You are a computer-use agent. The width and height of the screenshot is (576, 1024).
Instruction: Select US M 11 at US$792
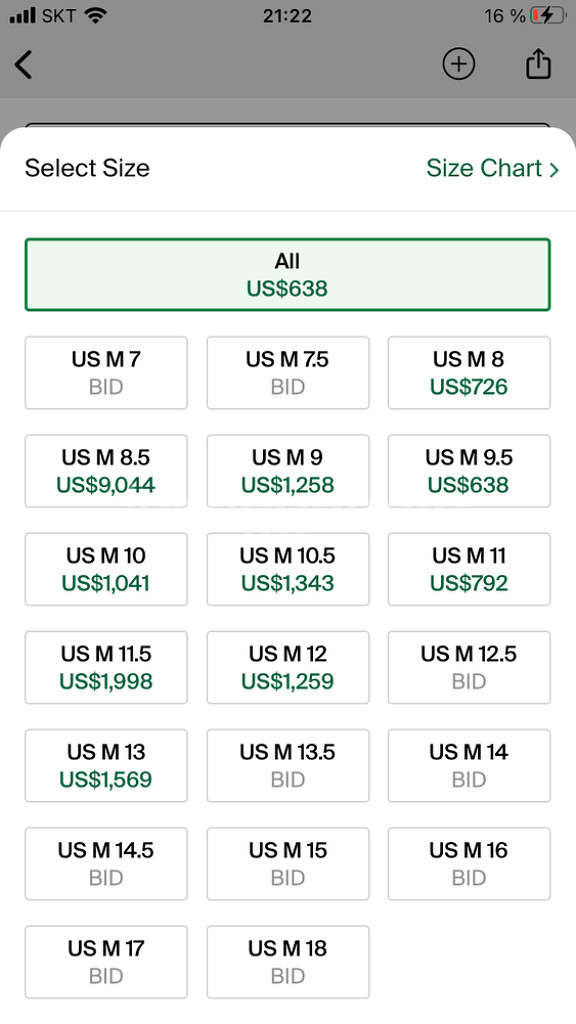click(x=469, y=569)
